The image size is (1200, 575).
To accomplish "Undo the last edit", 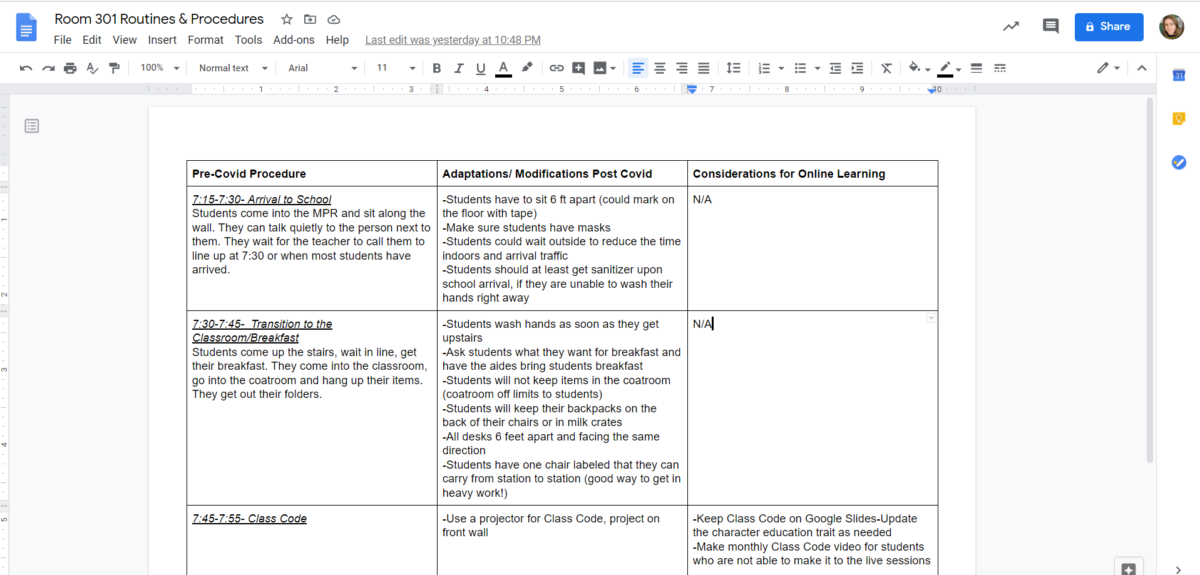I will pos(26,68).
